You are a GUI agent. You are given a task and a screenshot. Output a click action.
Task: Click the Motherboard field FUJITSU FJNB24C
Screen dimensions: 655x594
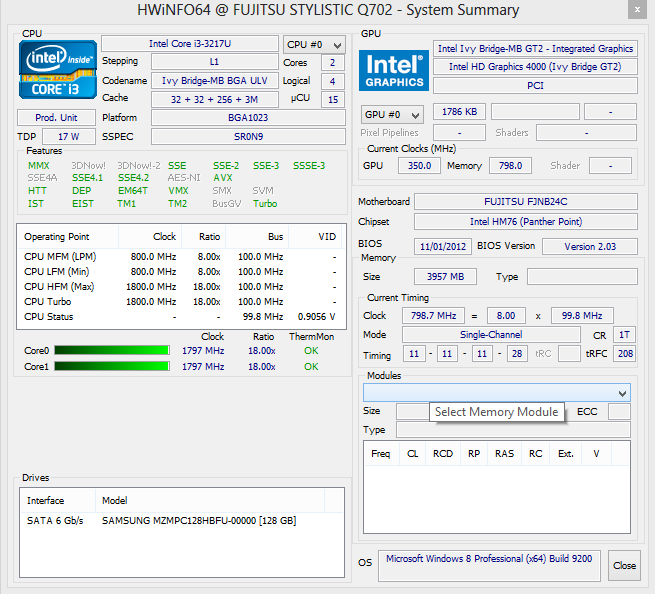526,202
